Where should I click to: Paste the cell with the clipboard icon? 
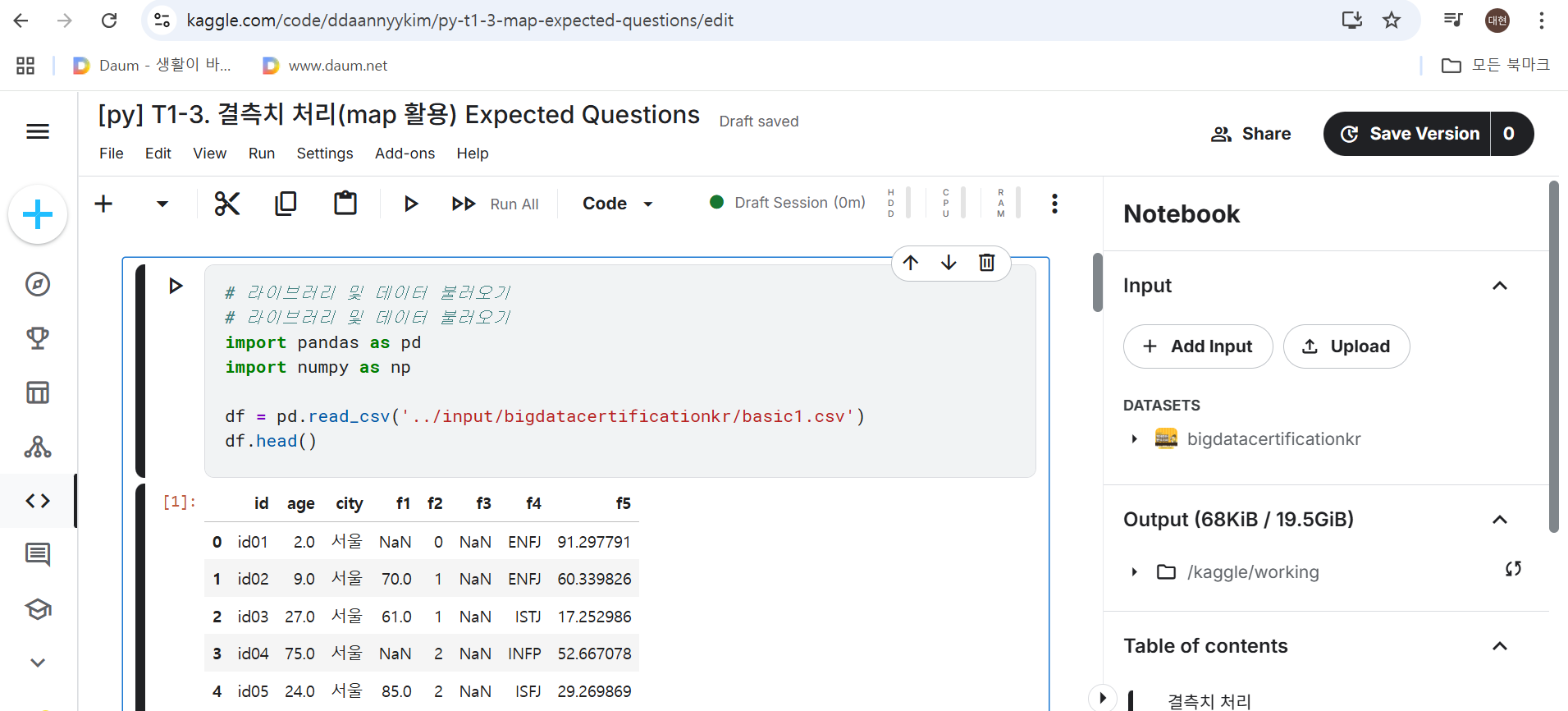tap(345, 203)
